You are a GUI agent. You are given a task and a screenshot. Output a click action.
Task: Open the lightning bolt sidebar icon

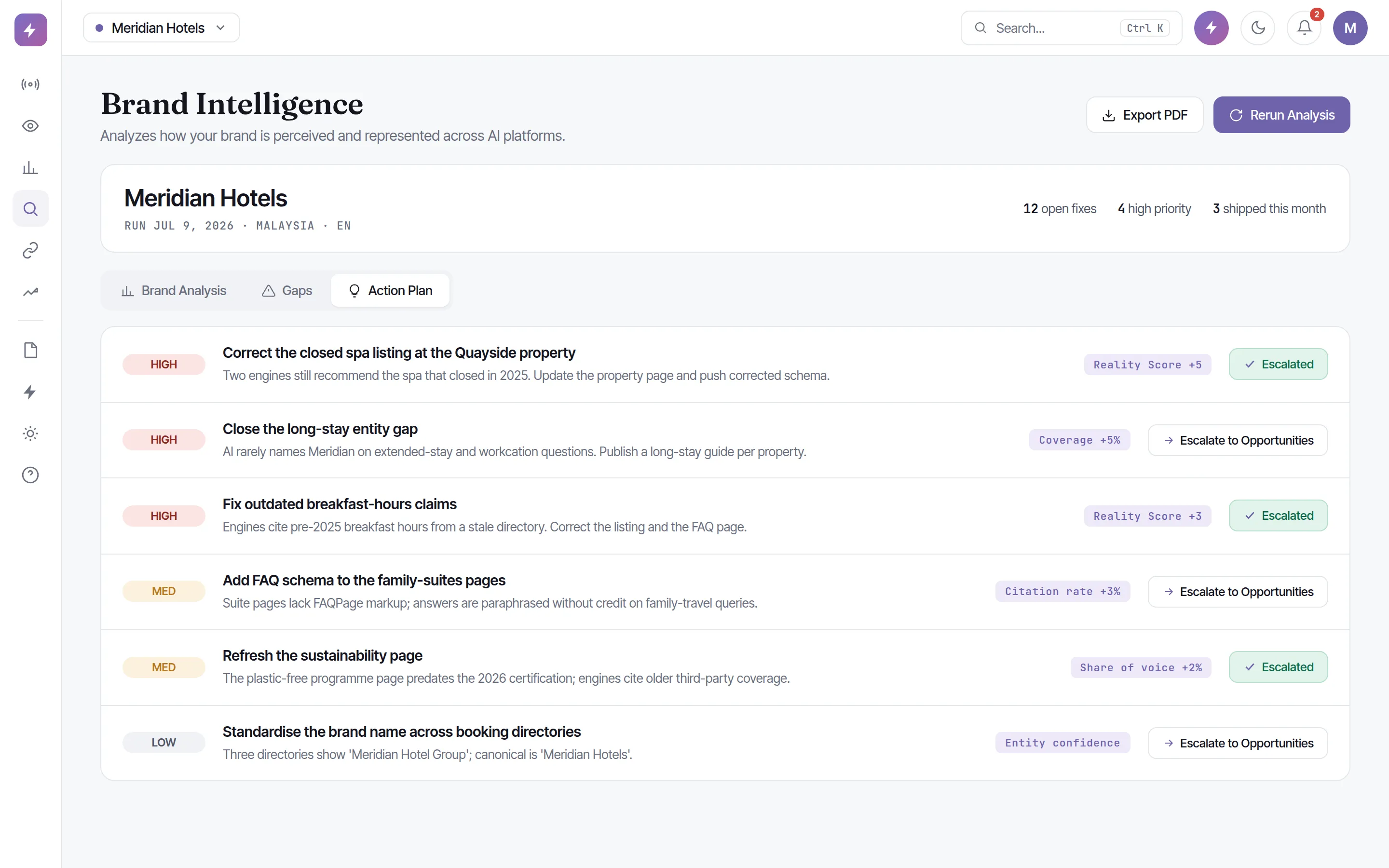(x=30, y=392)
